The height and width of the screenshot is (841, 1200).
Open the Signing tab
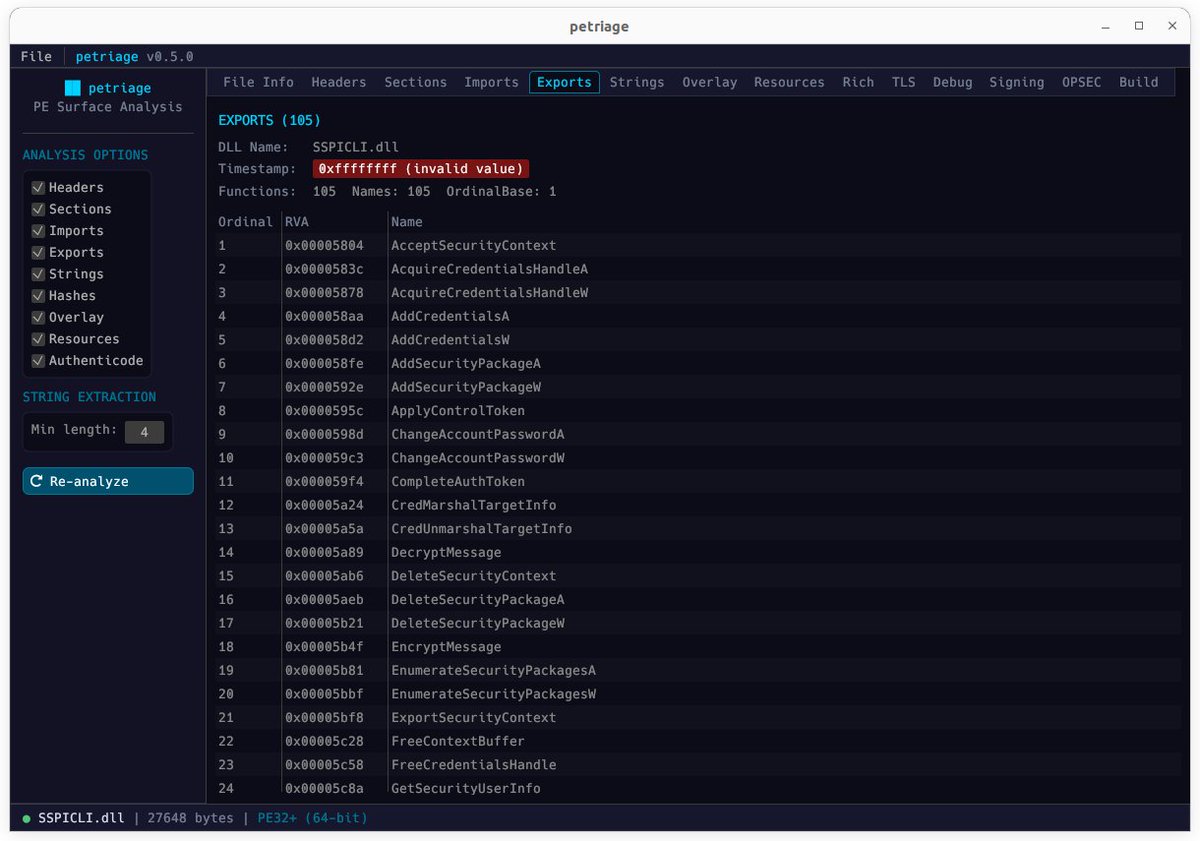click(1016, 82)
